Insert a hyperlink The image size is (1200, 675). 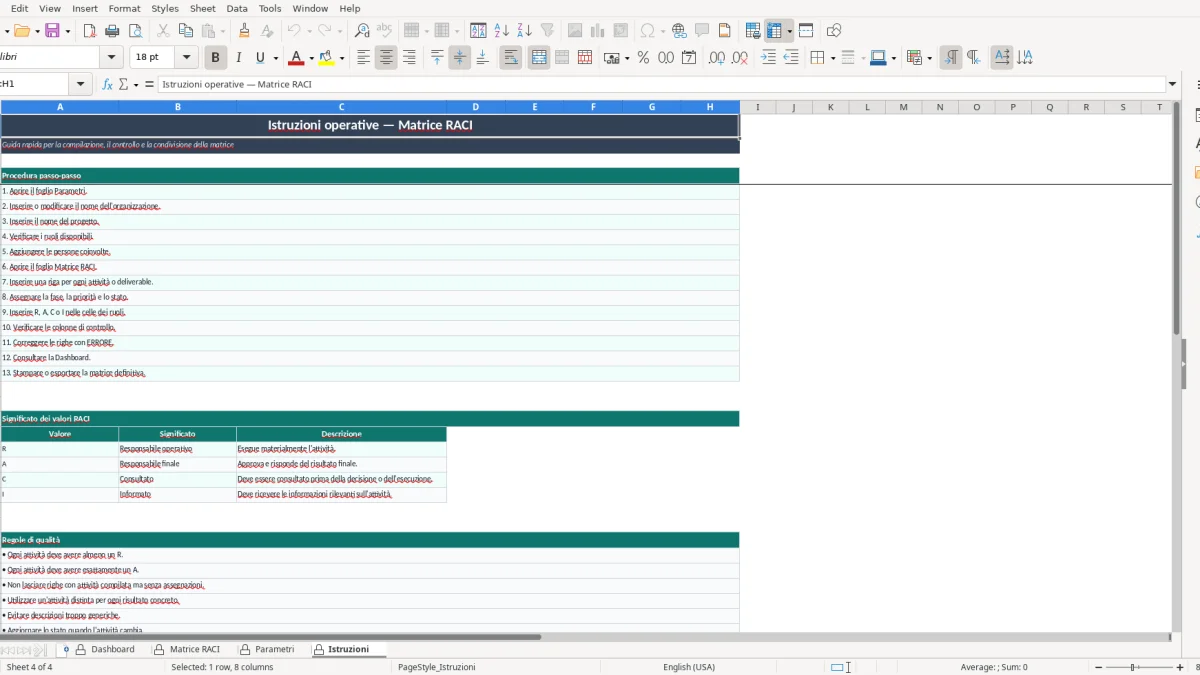click(679, 31)
